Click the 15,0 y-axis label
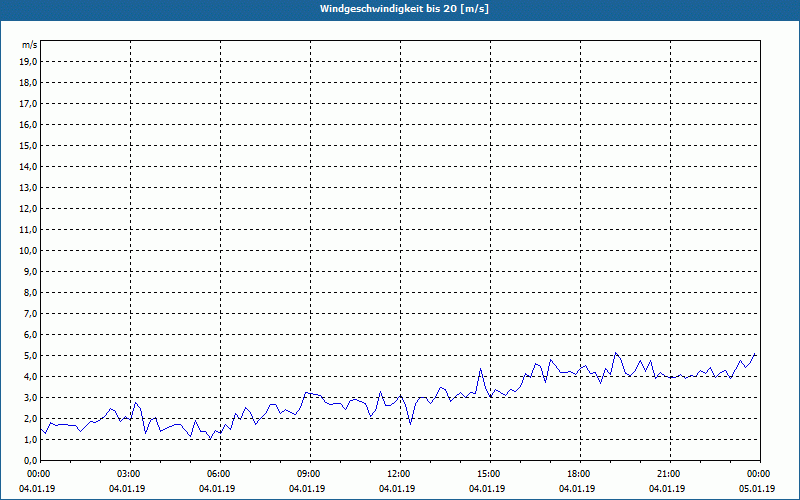This screenshot has width=800, height=500. pos(29,146)
